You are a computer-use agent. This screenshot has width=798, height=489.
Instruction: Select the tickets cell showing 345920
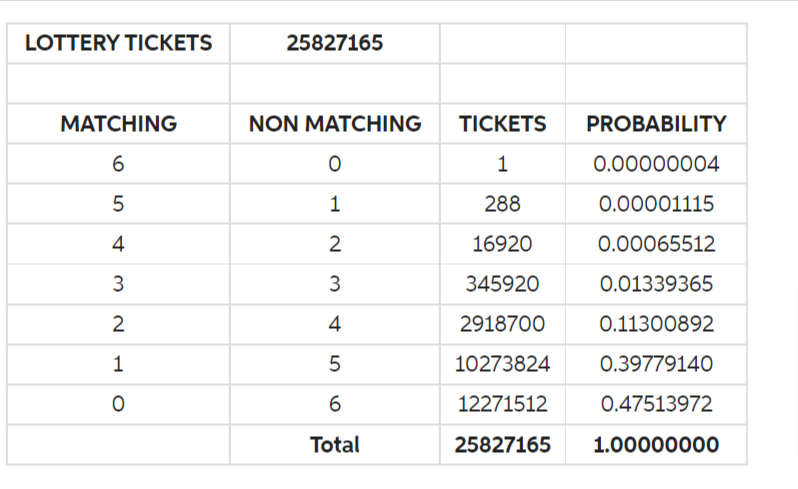(502, 284)
